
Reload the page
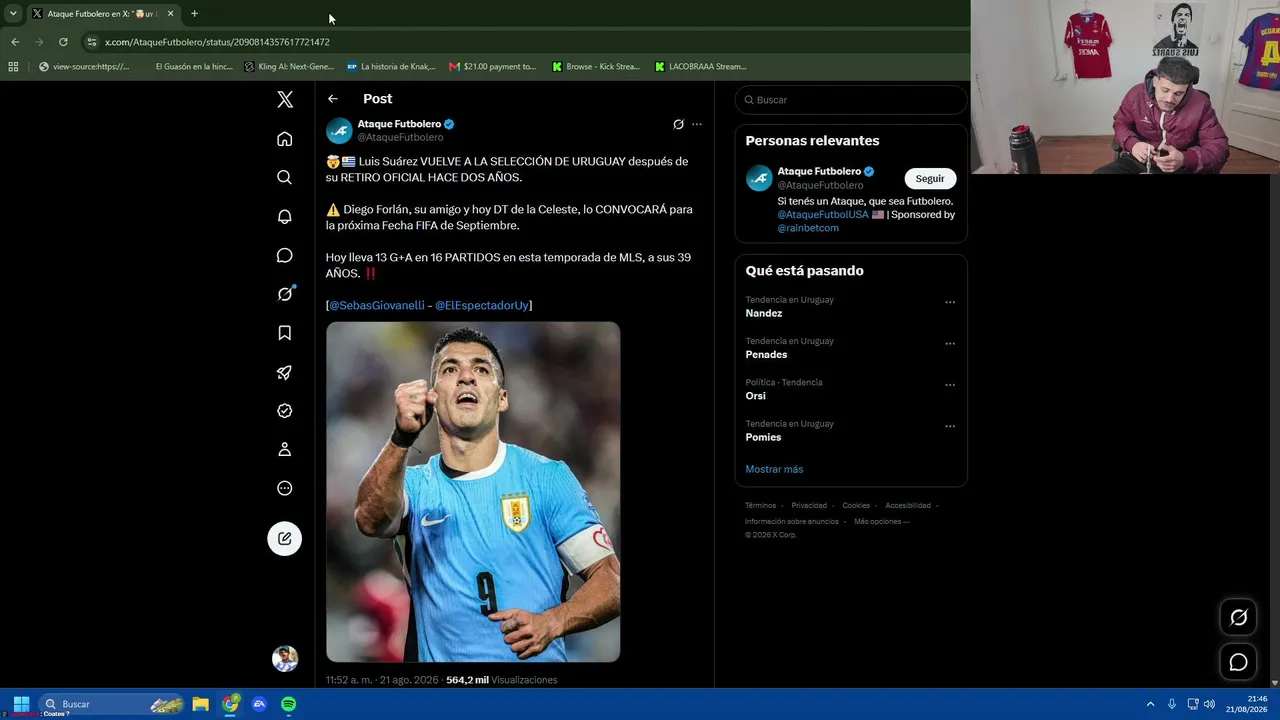coord(63,42)
